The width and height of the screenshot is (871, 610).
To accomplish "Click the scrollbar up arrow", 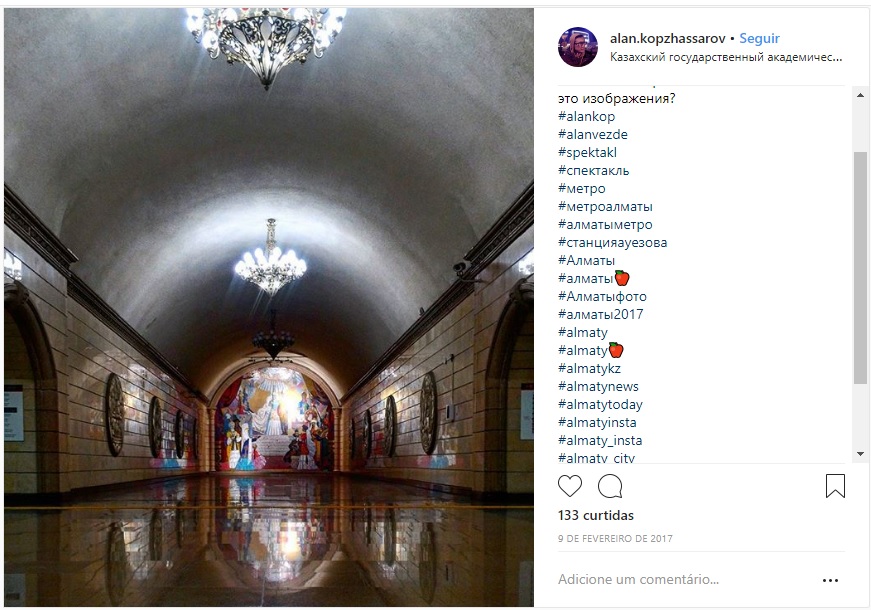I will [x=860, y=96].
